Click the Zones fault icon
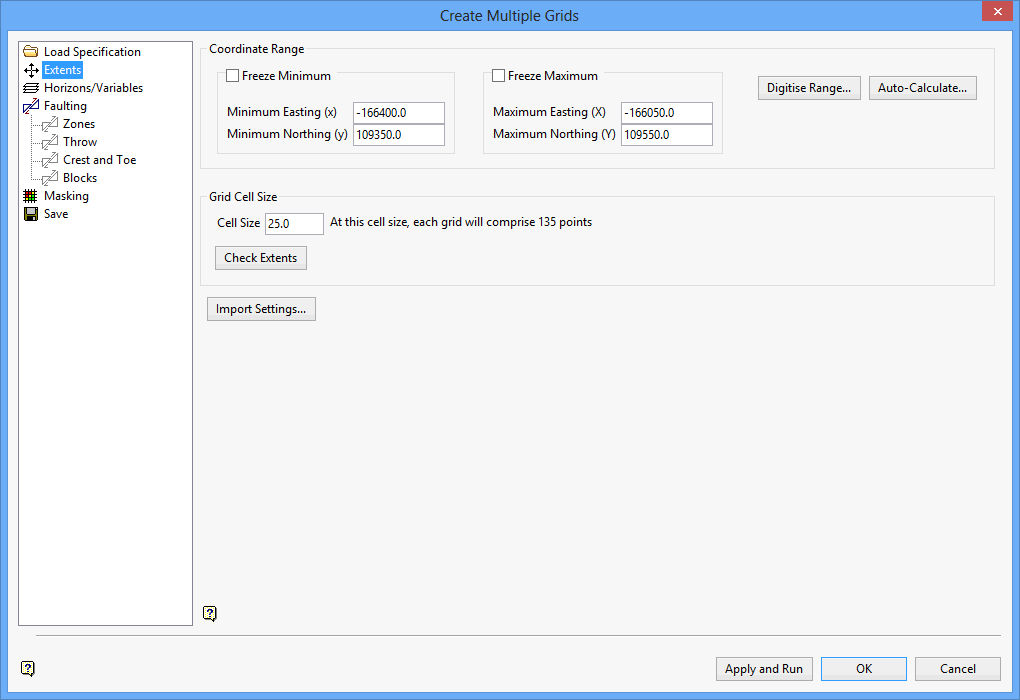 click(x=50, y=124)
